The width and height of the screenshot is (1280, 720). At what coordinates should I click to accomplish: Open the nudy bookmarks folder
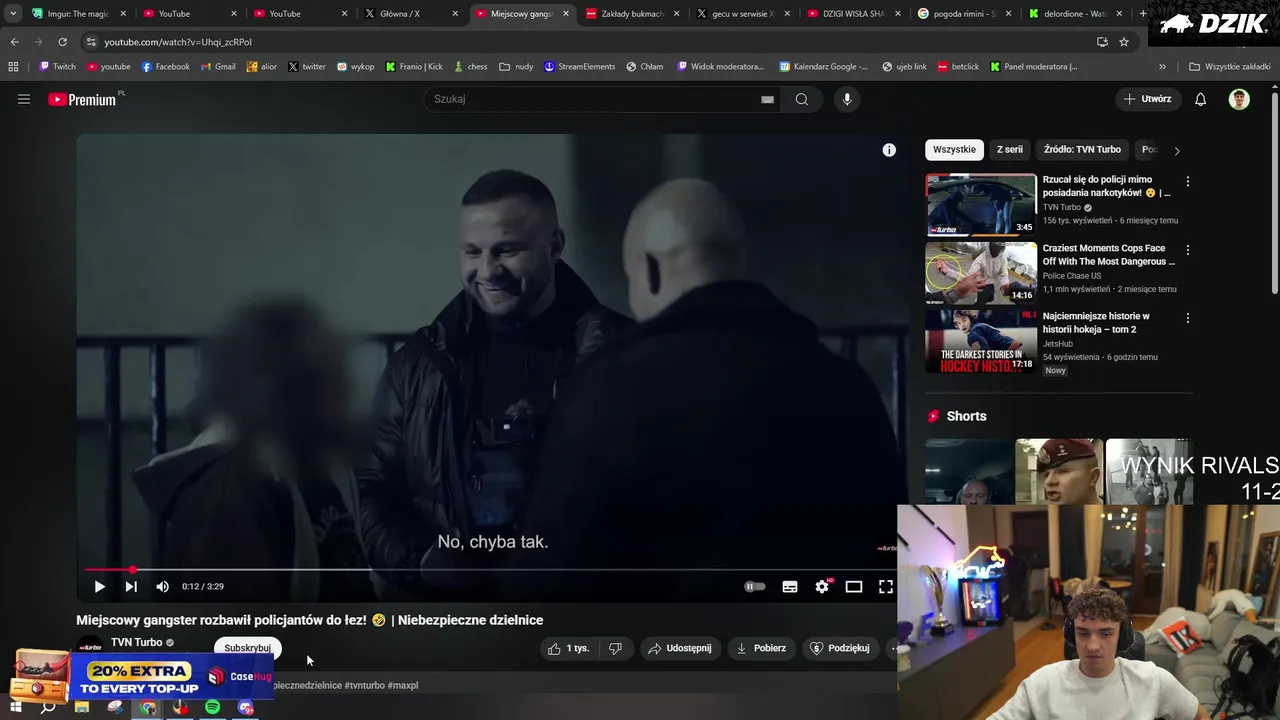[x=516, y=67]
